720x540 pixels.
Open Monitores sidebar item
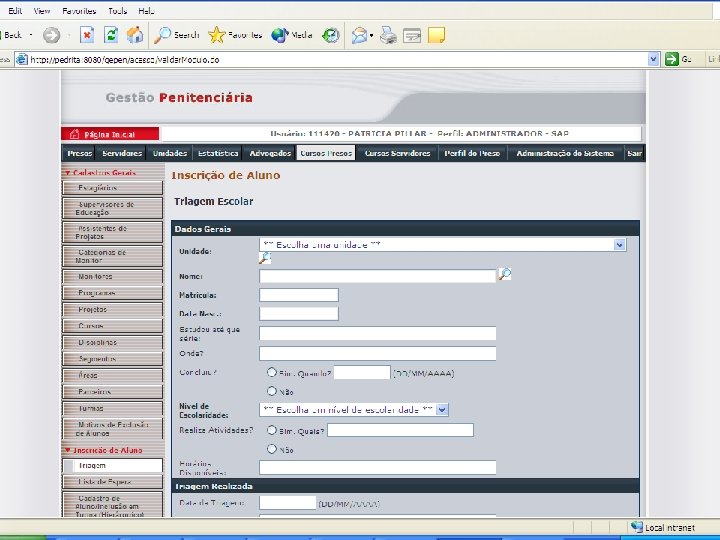click(112, 276)
